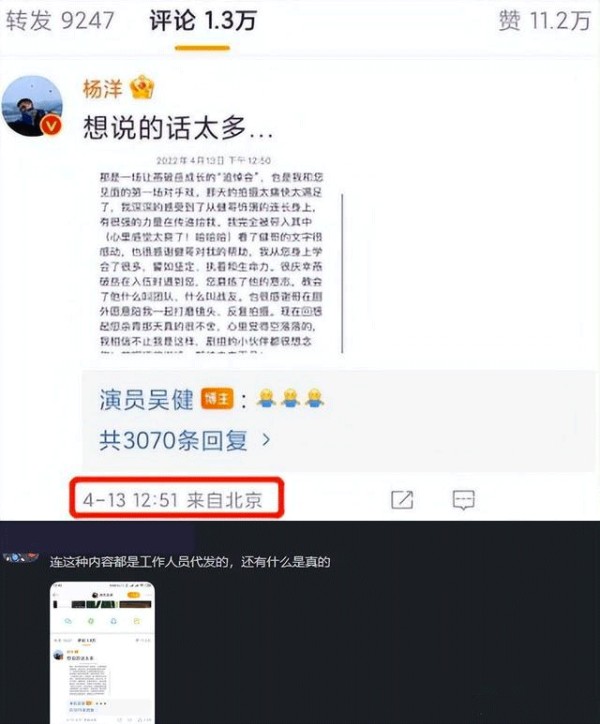Open 演员吴健 user profile link
Screen dimensions: 600x724
click(146, 399)
